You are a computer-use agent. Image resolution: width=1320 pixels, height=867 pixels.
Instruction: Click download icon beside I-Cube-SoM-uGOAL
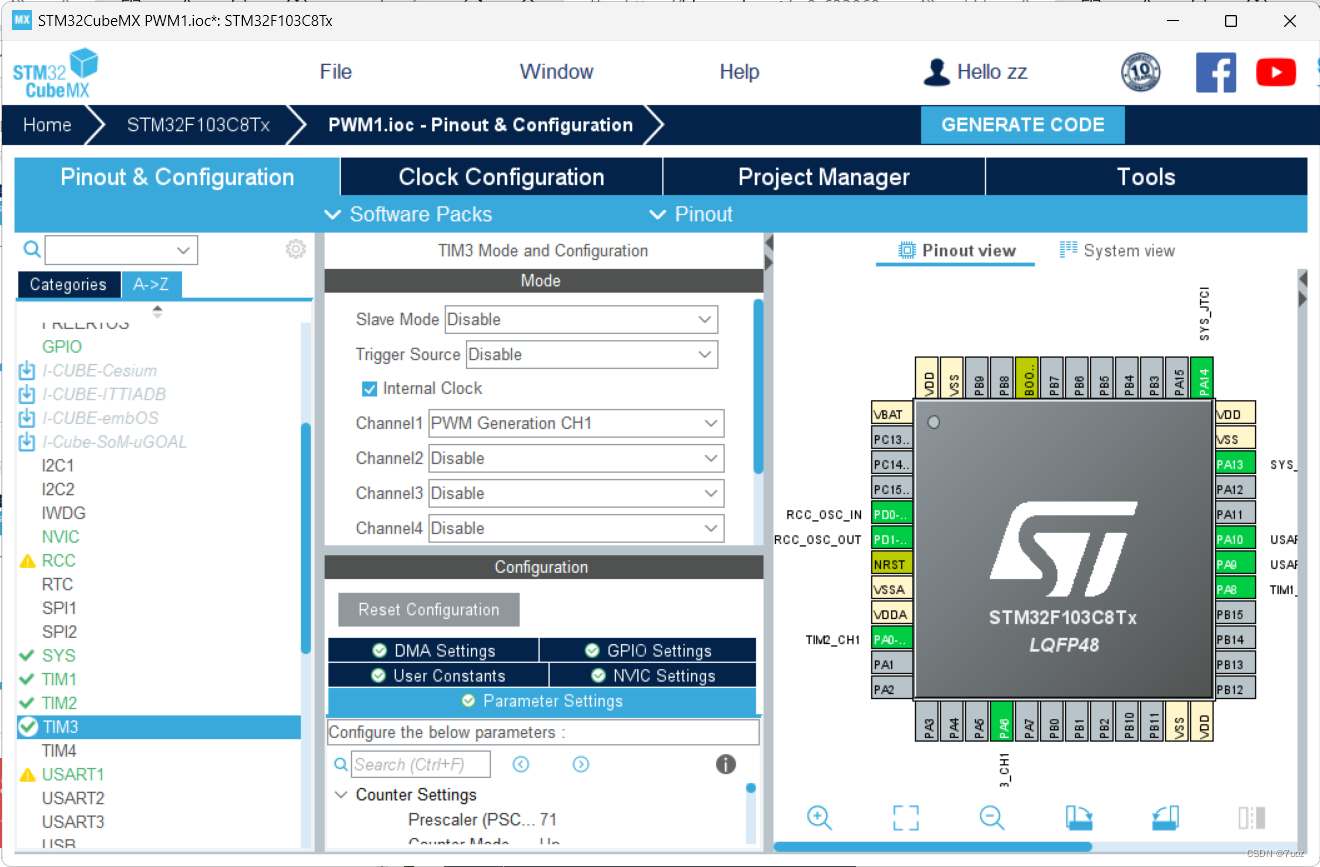point(27,442)
